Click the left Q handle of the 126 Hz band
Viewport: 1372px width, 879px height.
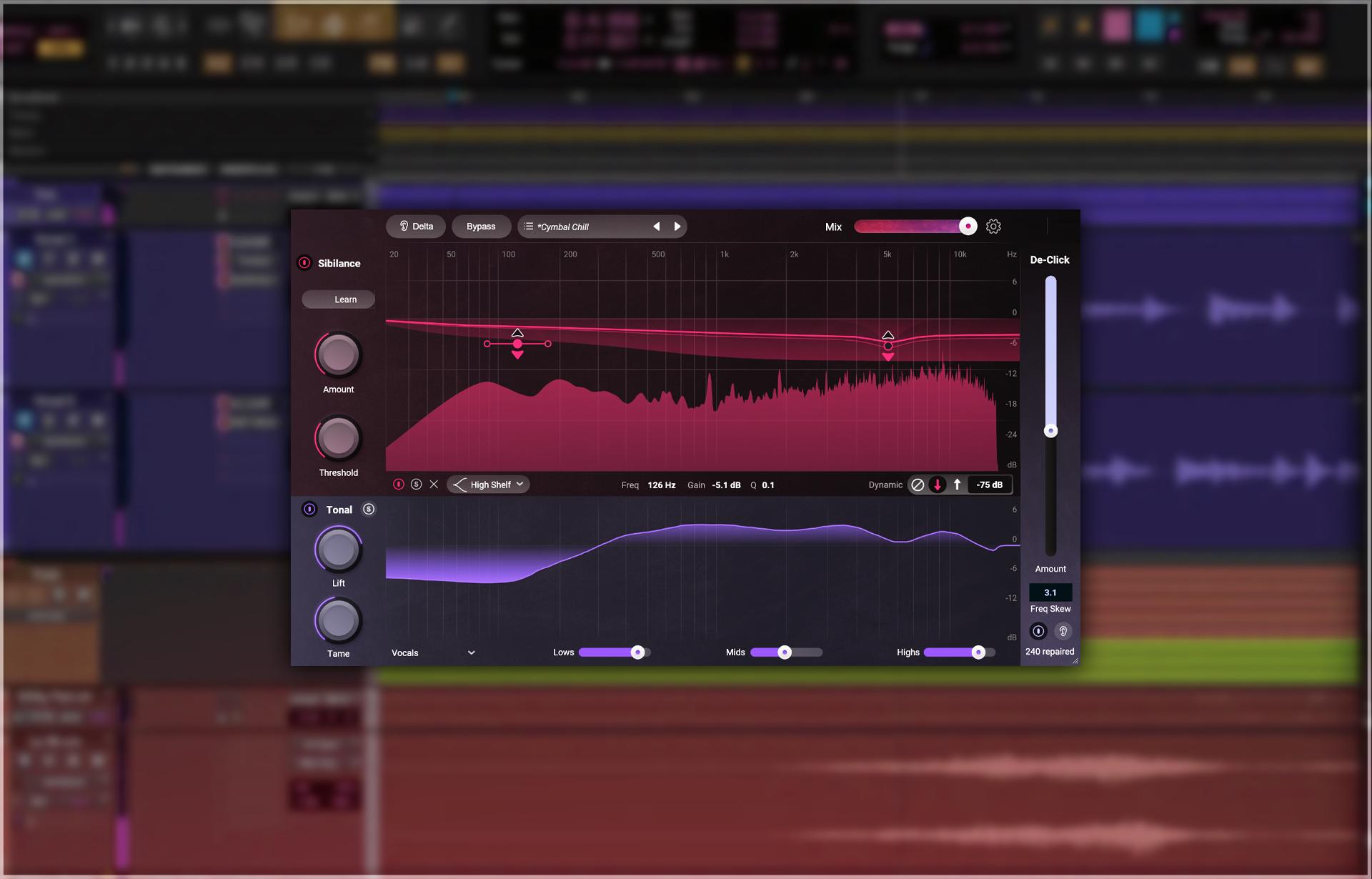pyautogui.click(x=487, y=344)
